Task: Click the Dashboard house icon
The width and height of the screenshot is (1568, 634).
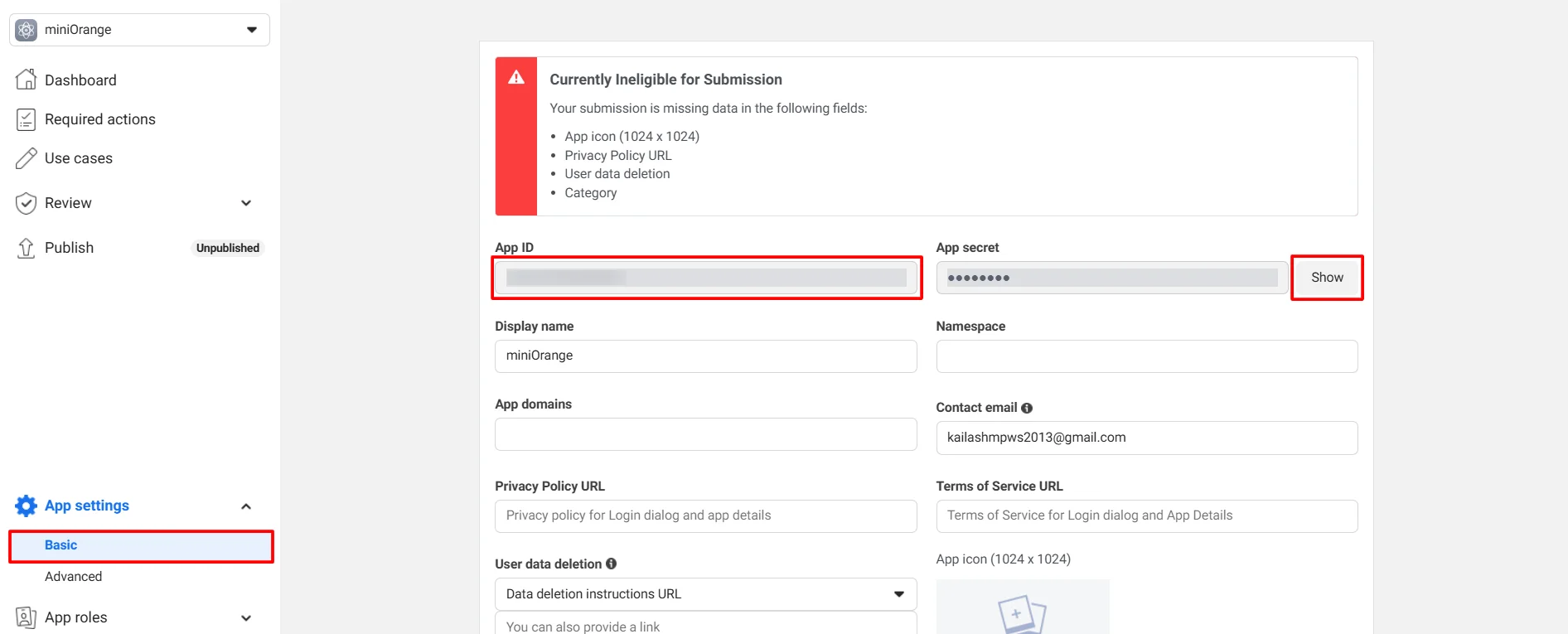Action: tap(27, 80)
